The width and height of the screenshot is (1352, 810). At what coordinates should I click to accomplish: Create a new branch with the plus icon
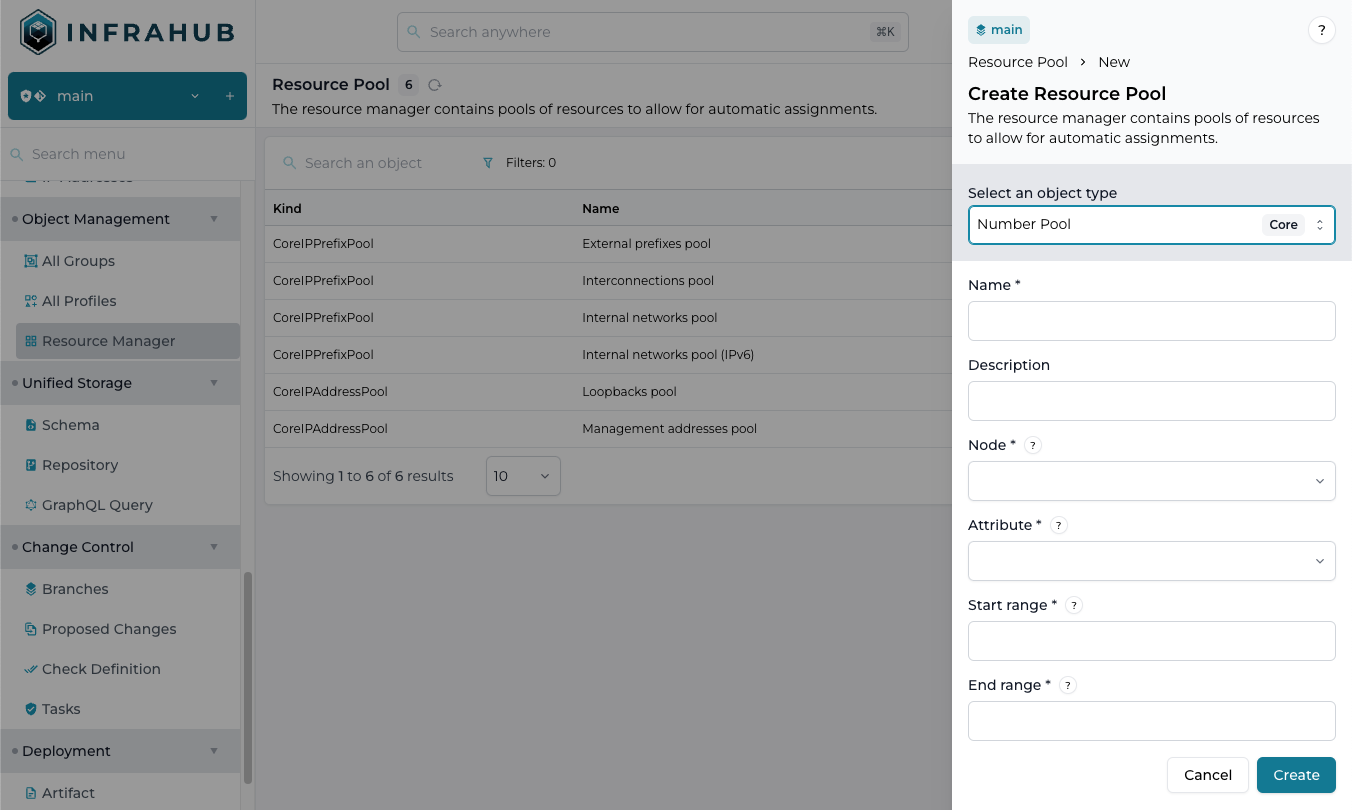point(232,96)
